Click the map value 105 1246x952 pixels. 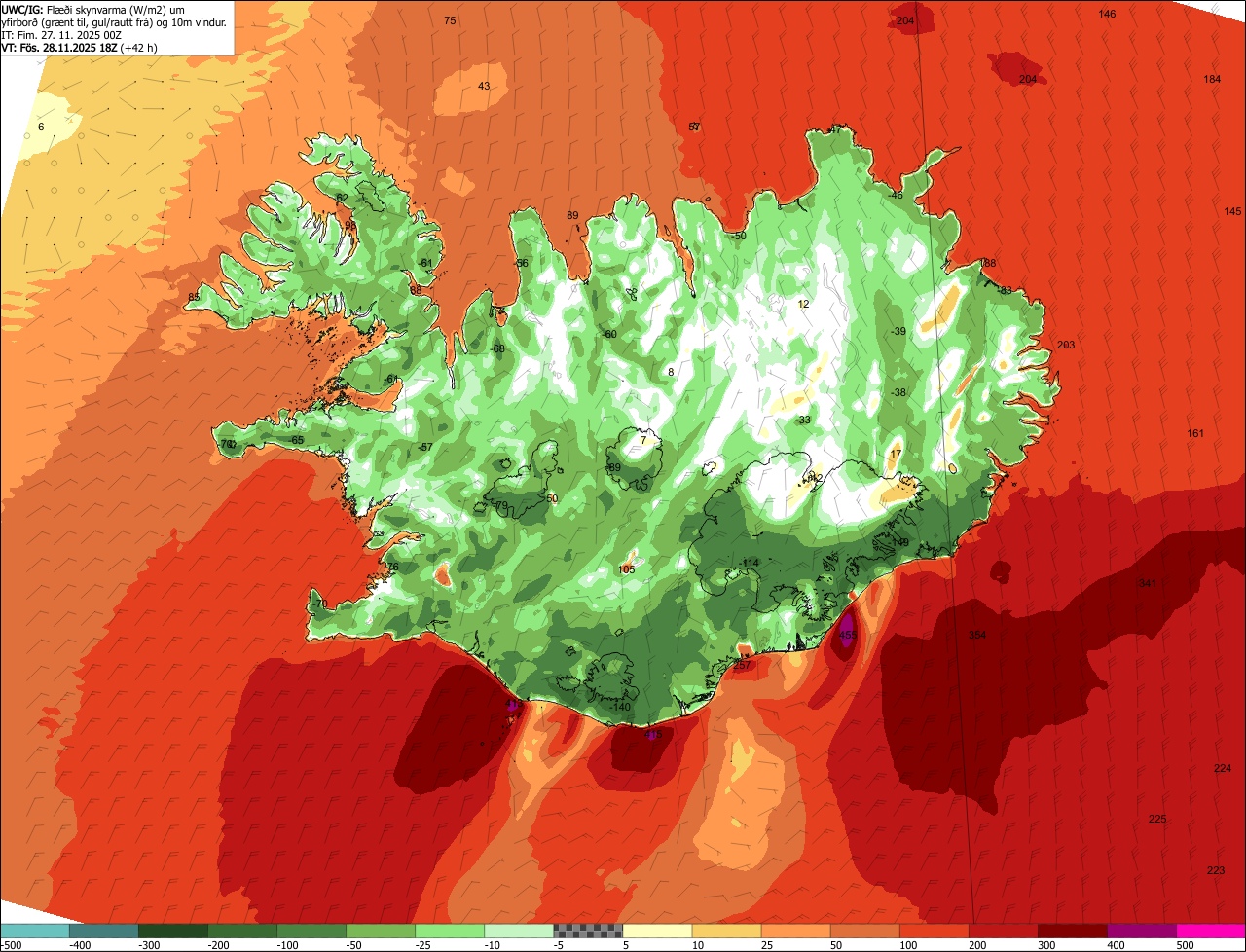627,569
